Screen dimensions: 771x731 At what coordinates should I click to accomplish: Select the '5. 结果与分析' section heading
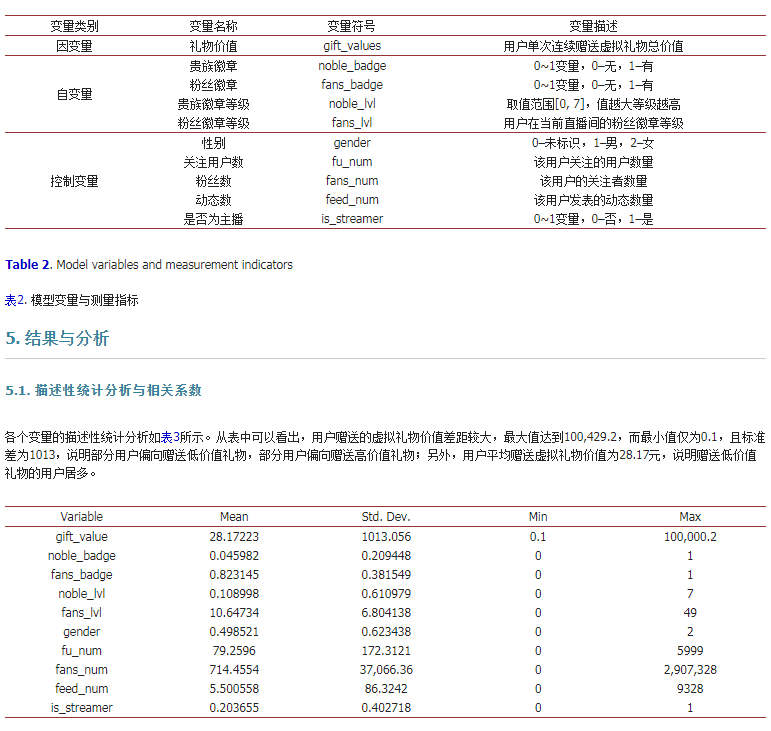tap(57, 338)
